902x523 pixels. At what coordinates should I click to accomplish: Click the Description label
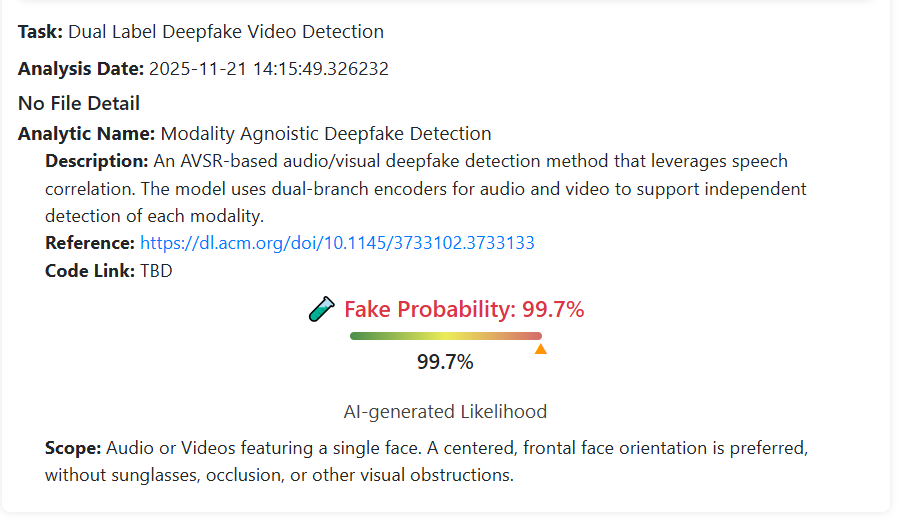coord(97,161)
